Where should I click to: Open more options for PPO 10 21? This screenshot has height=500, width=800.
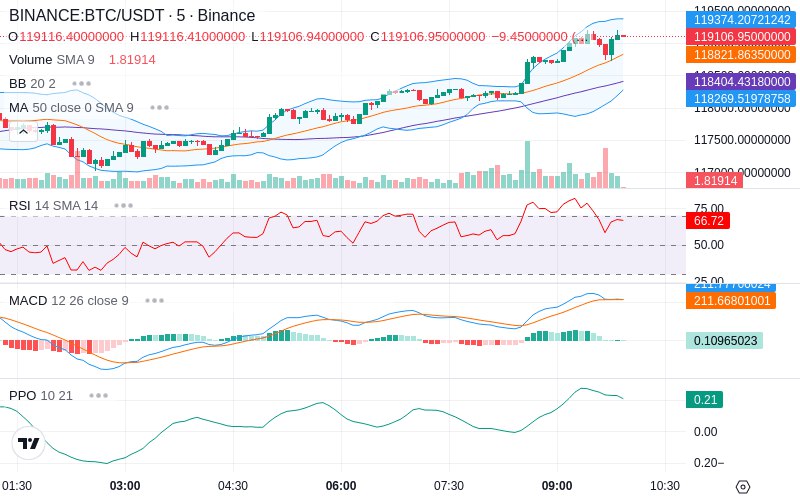(98, 395)
